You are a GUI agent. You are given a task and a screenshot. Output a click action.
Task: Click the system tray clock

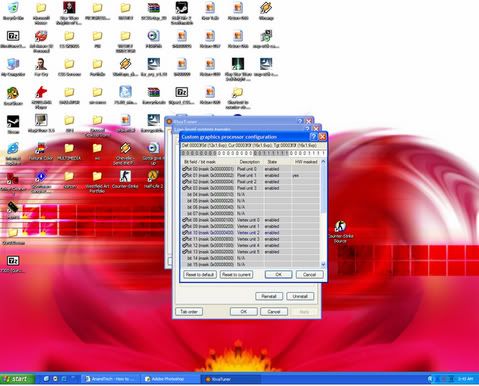465,379
